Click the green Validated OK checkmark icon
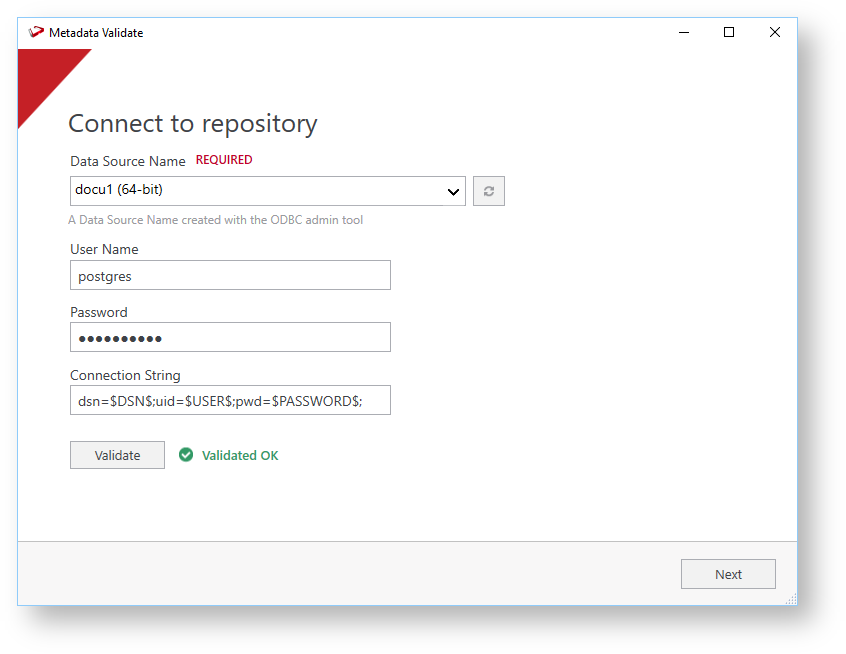The height and width of the screenshot is (654, 846). pos(186,455)
